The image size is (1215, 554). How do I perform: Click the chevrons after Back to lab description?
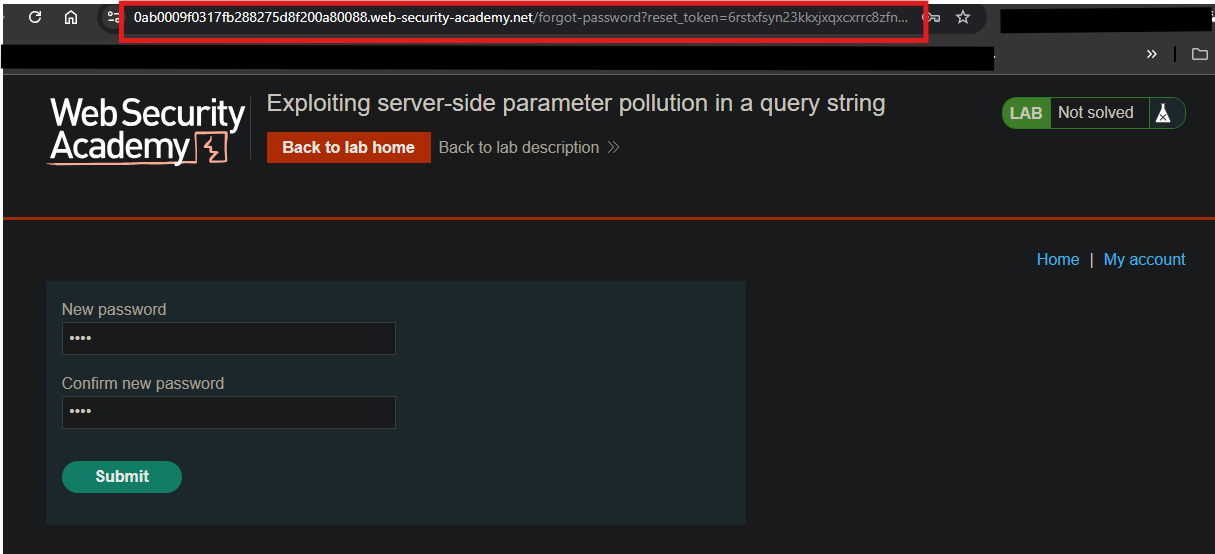pos(613,147)
